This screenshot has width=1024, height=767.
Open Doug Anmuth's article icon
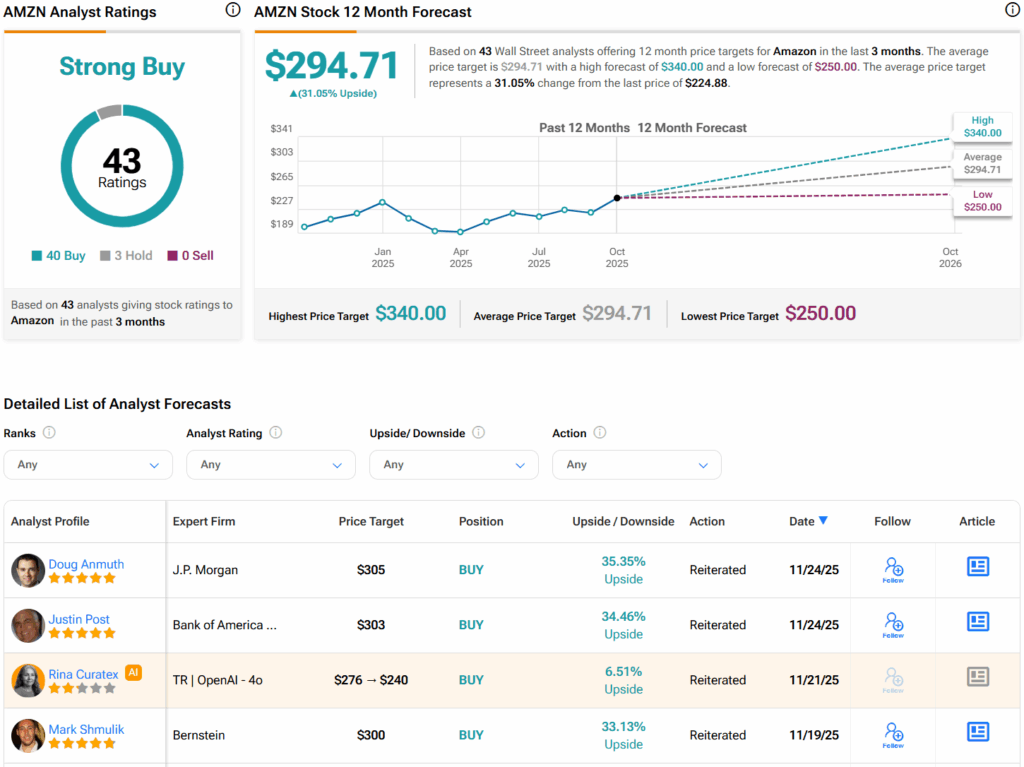tap(977, 567)
